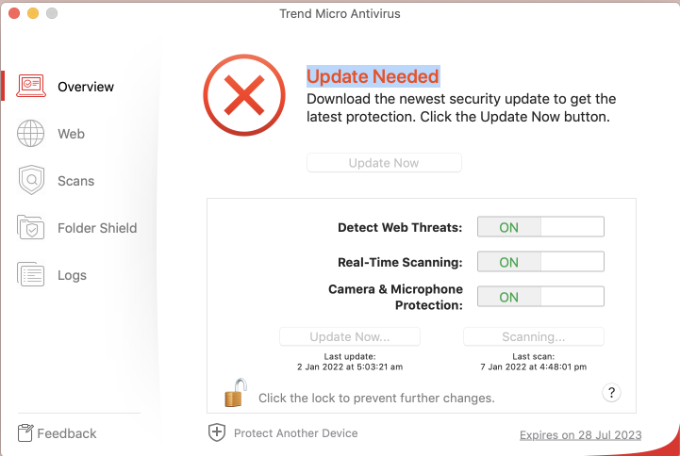Switch to the Logs section label
The image size is (680, 456).
click(72, 275)
